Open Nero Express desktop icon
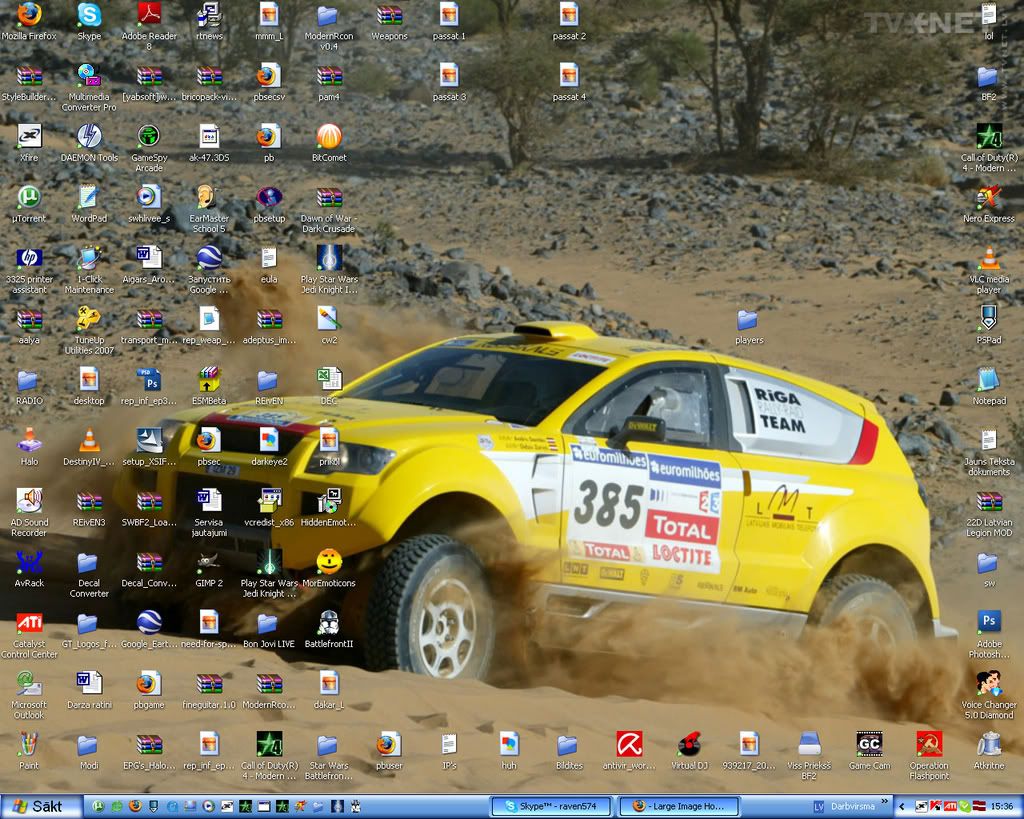This screenshot has height=819, width=1024. (989, 203)
